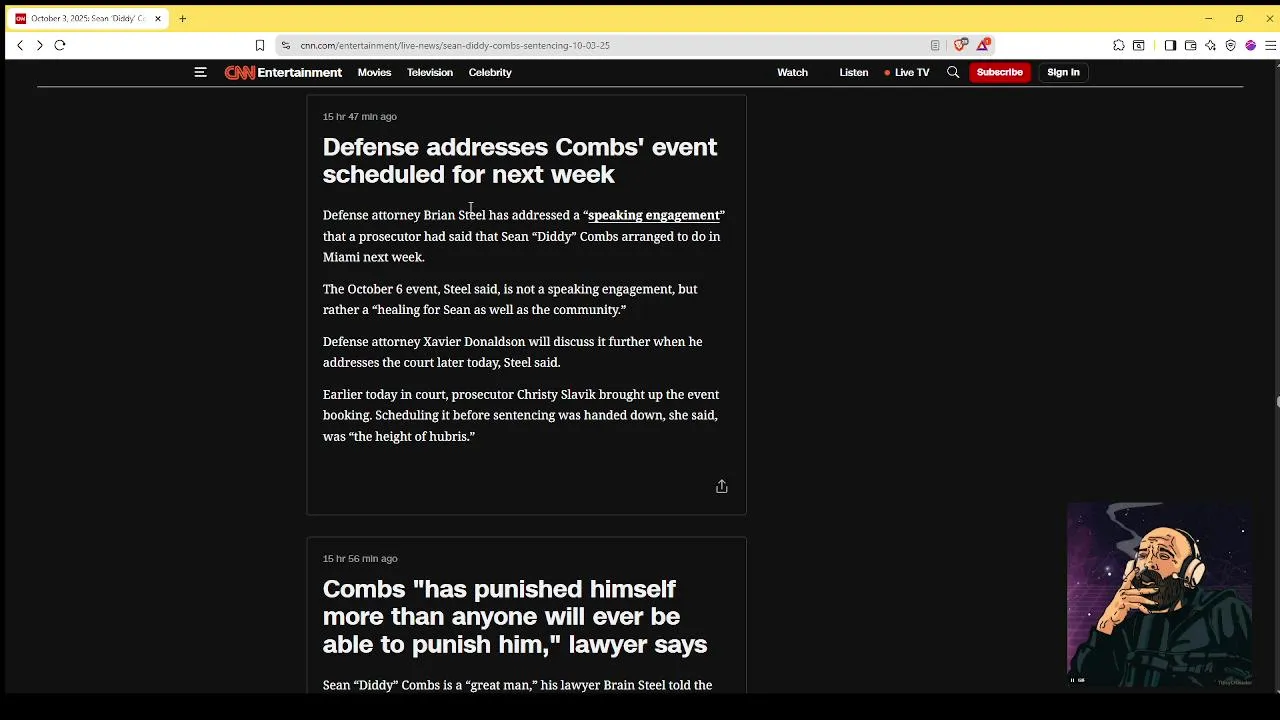Open Television section
The height and width of the screenshot is (720, 1280).
(x=430, y=72)
